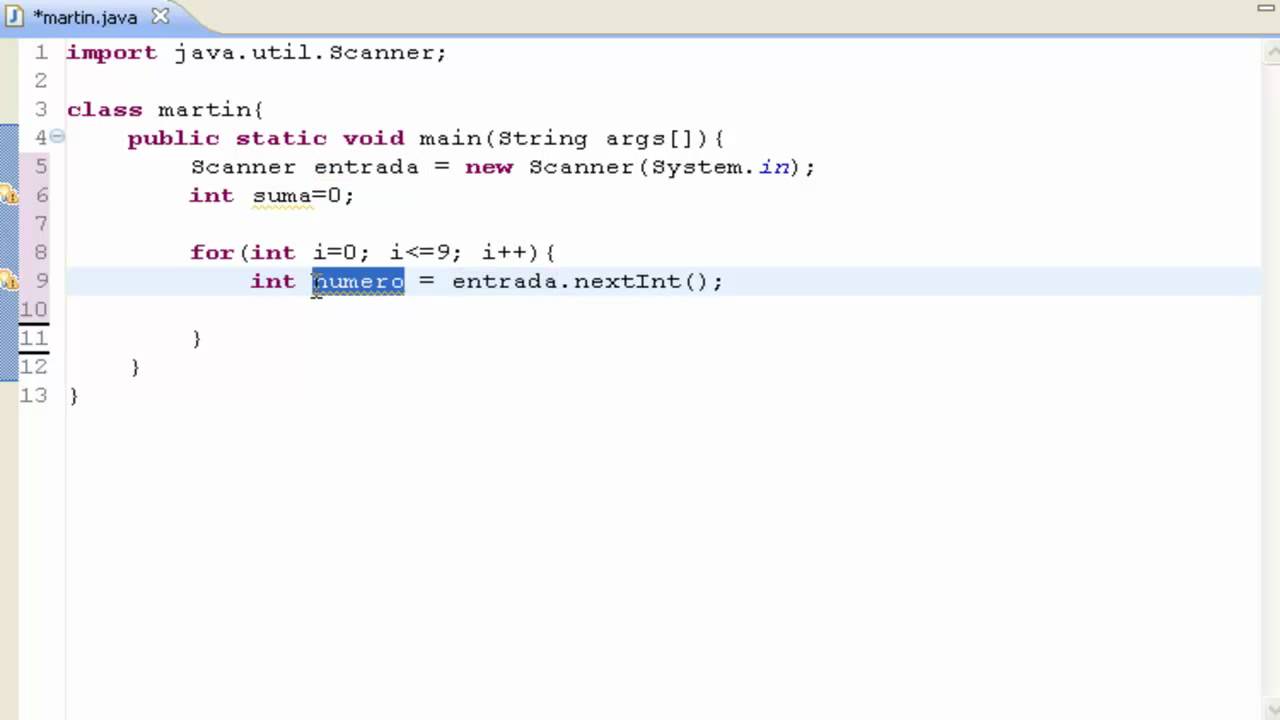Click the underlined variable suma
This screenshot has width=1280, height=720.
(x=282, y=196)
